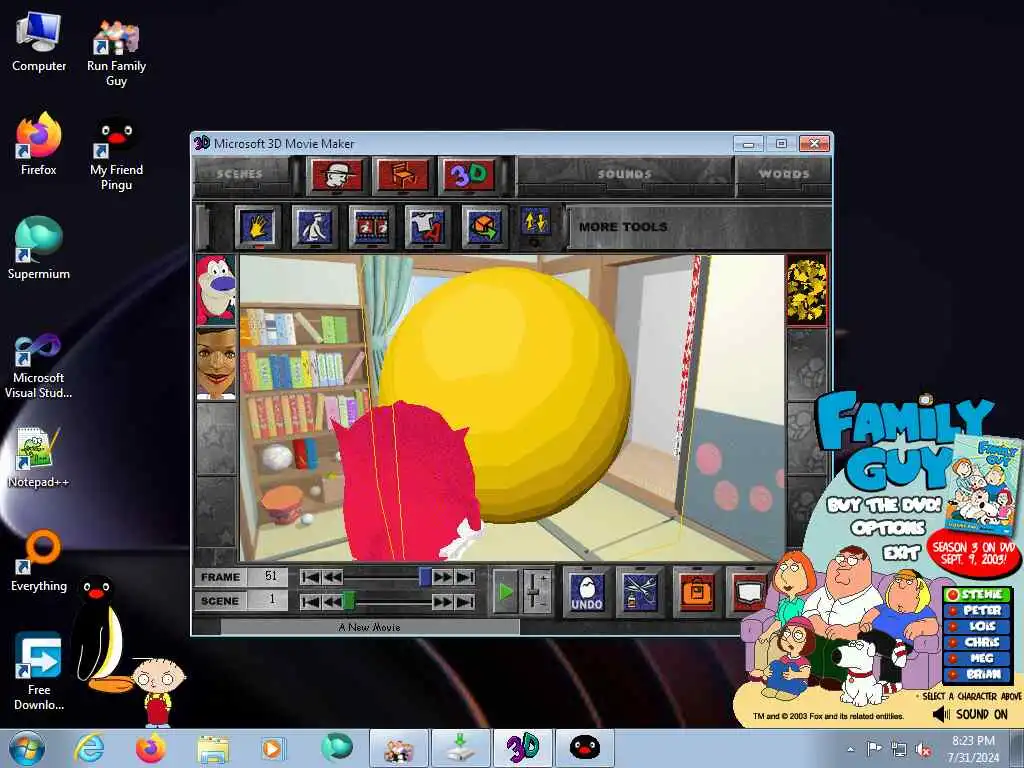Open the scissors cut and paste tools

tap(641, 592)
